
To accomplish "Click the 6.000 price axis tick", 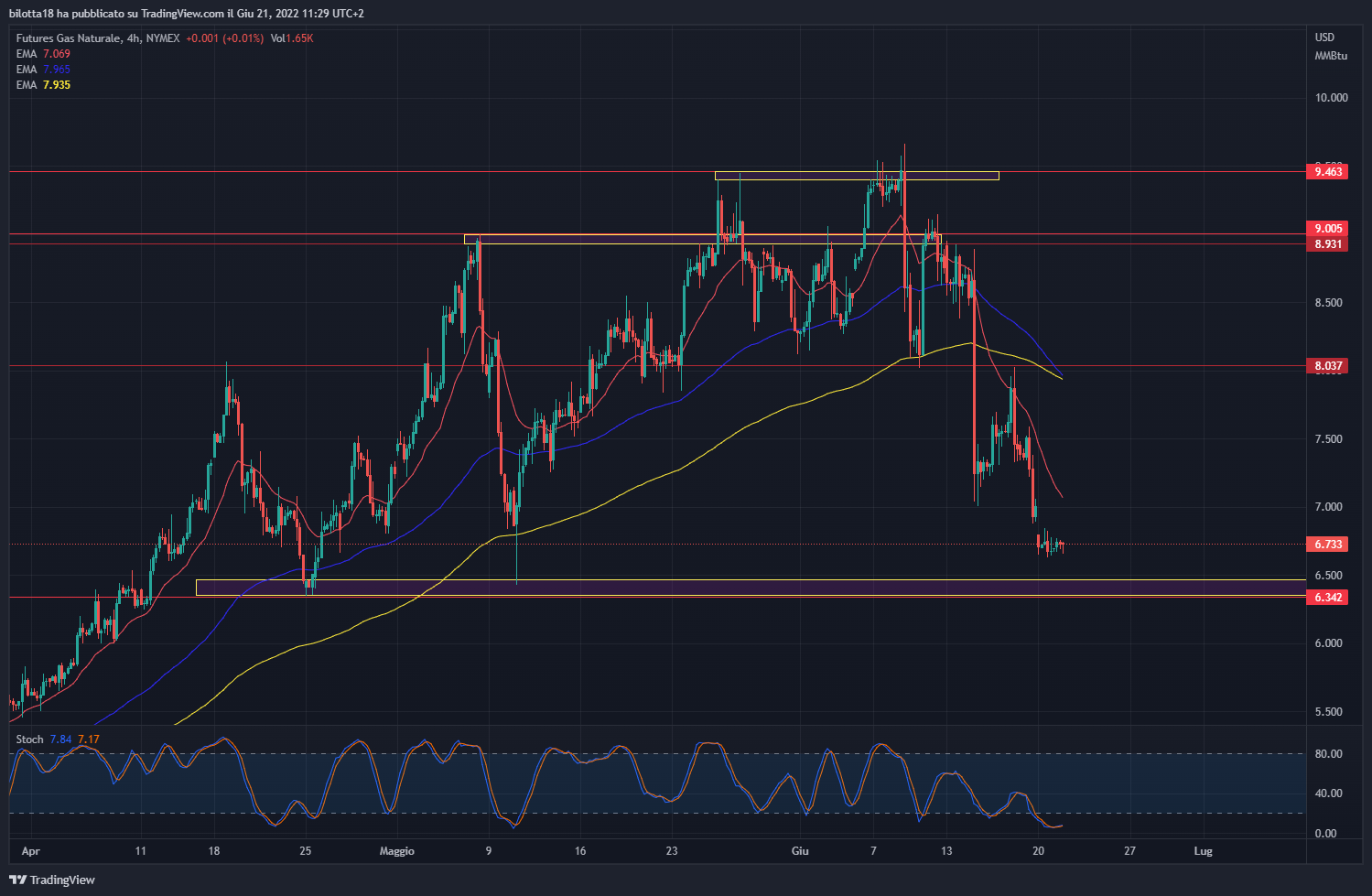I will [1328, 643].
